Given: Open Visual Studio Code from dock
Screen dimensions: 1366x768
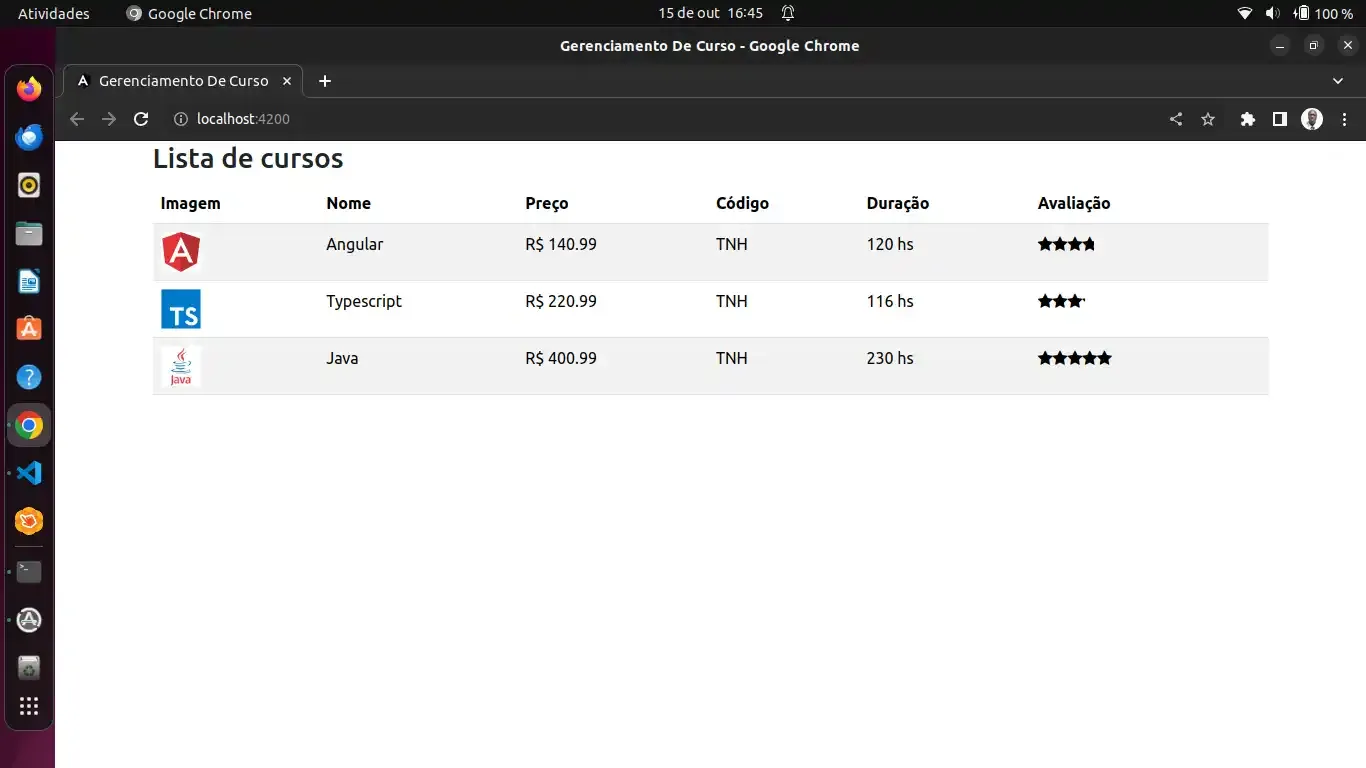Looking at the screenshot, I should pos(29,473).
